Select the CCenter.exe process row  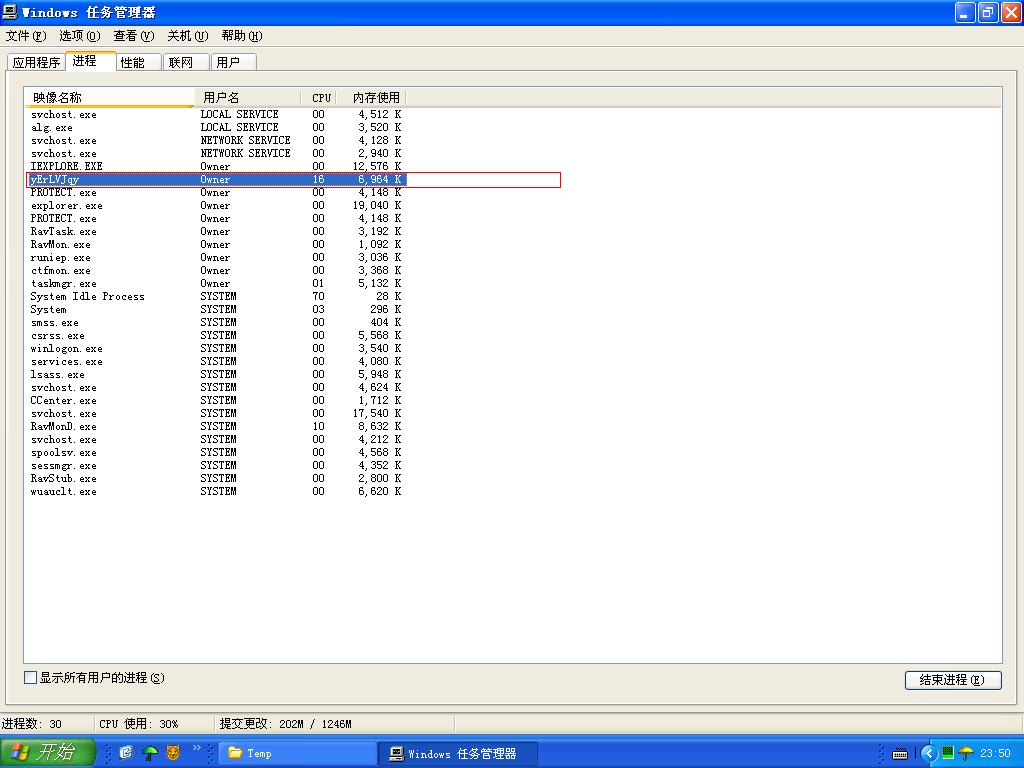click(x=216, y=400)
